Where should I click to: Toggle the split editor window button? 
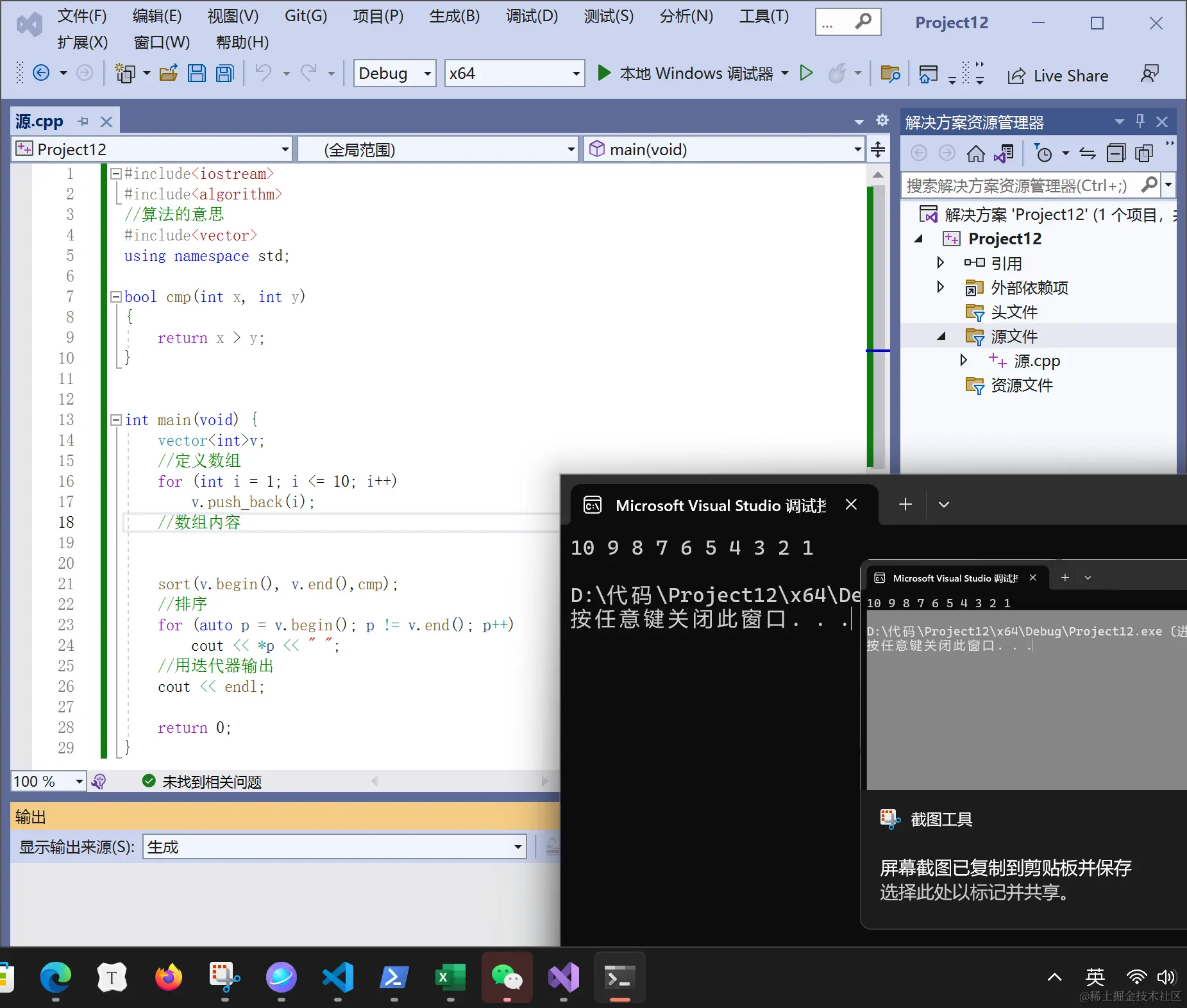(x=878, y=149)
